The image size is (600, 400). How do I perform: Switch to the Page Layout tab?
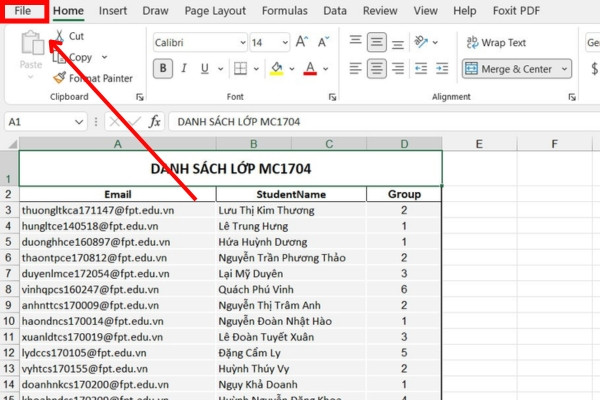pos(215,11)
